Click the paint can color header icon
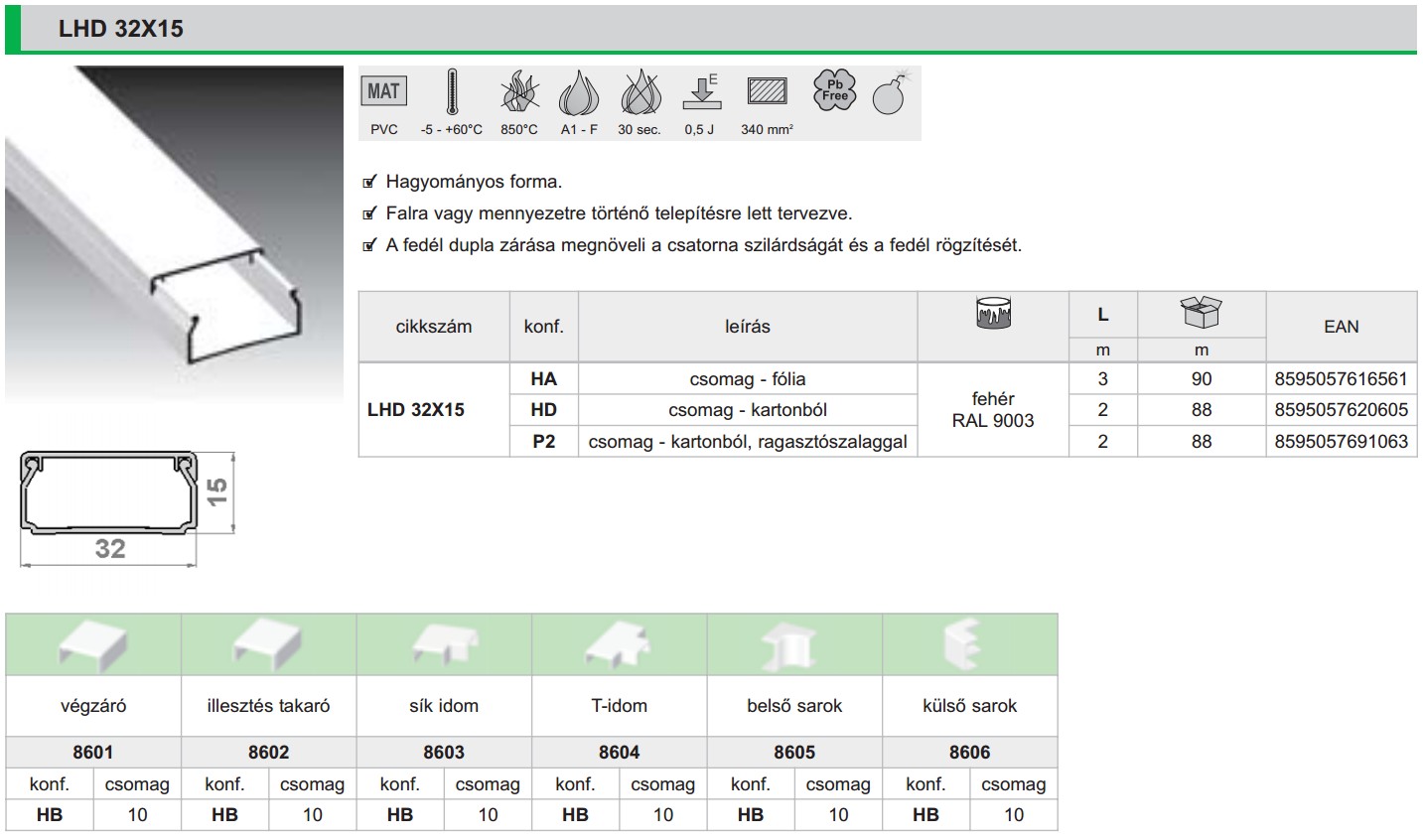1423x840 pixels. tap(993, 313)
